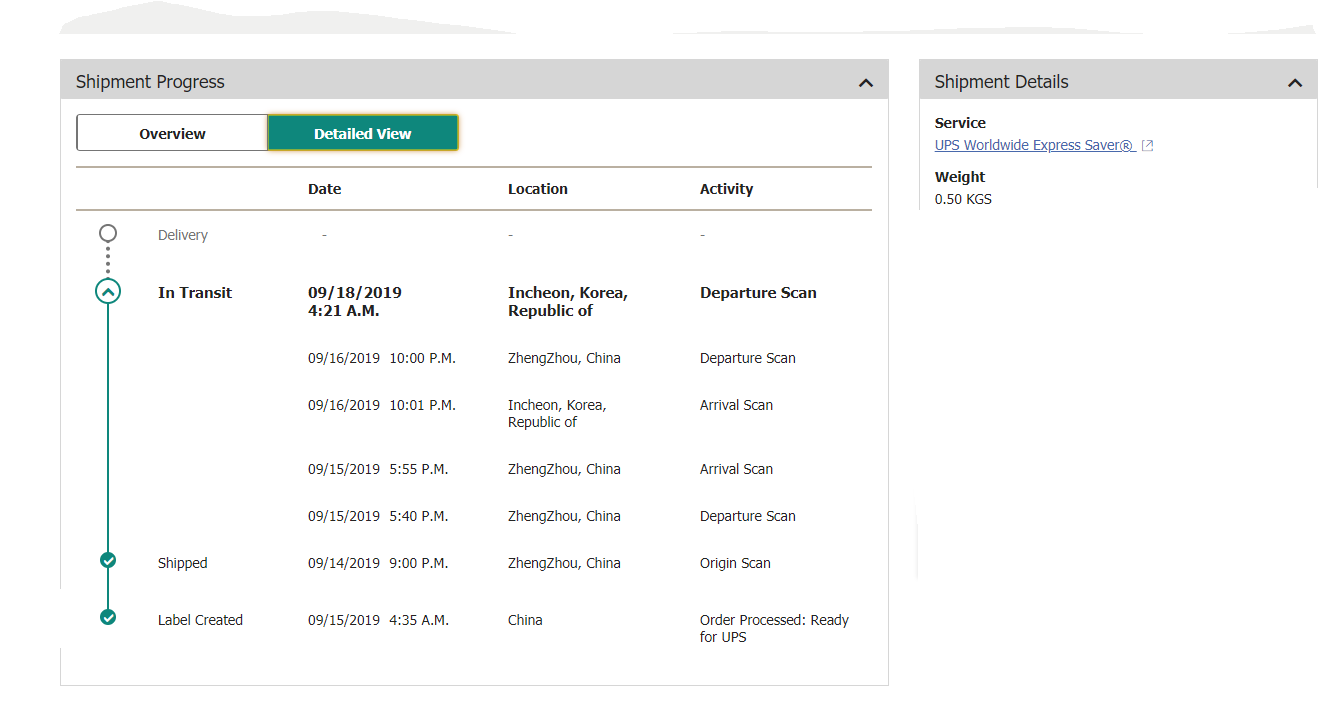Click the Label Created status label
This screenshot has height=726, width=1335.
[x=200, y=620]
